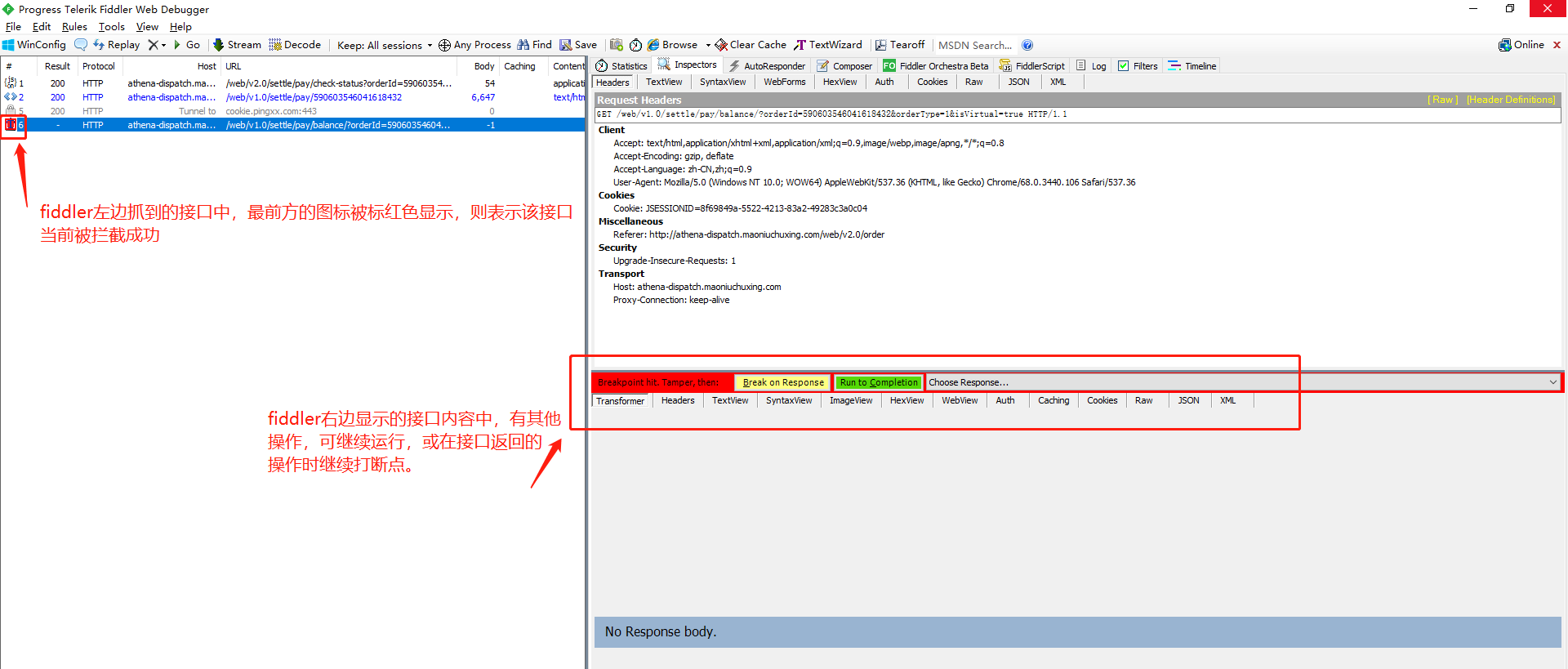Image resolution: width=1568 pixels, height=669 pixels.
Task: Open the TextWizard tool
Action: click(x=828, y=45)
